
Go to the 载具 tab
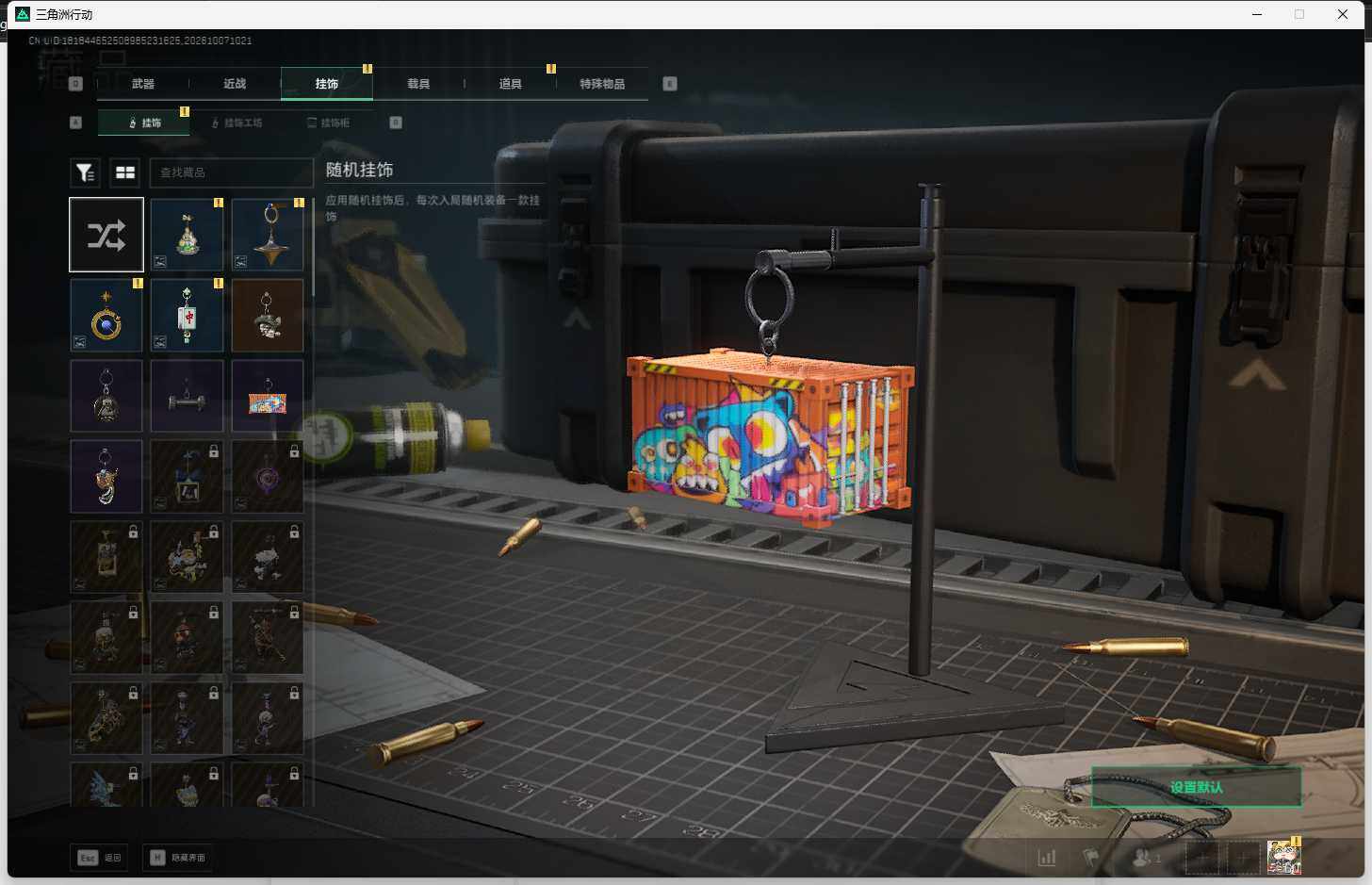click(x=418, y=84)
